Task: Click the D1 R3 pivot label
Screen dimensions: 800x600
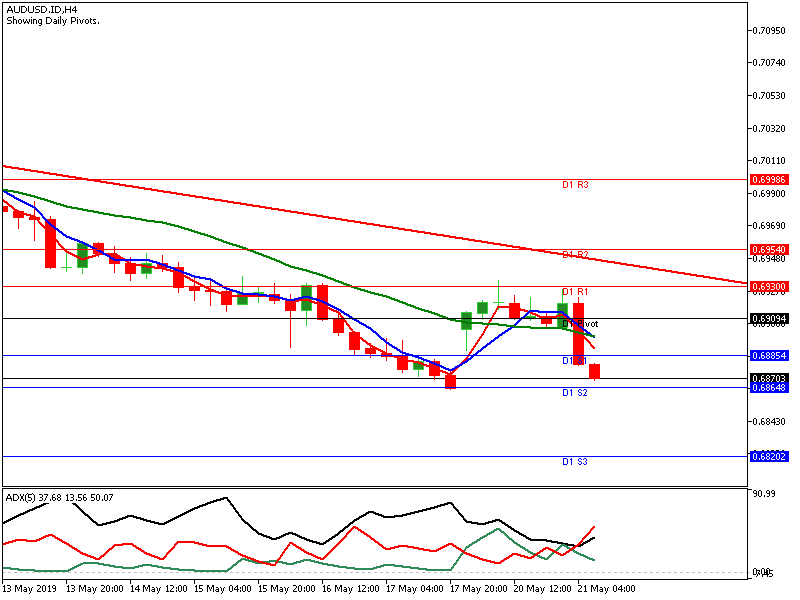Action: coord(574,185)
